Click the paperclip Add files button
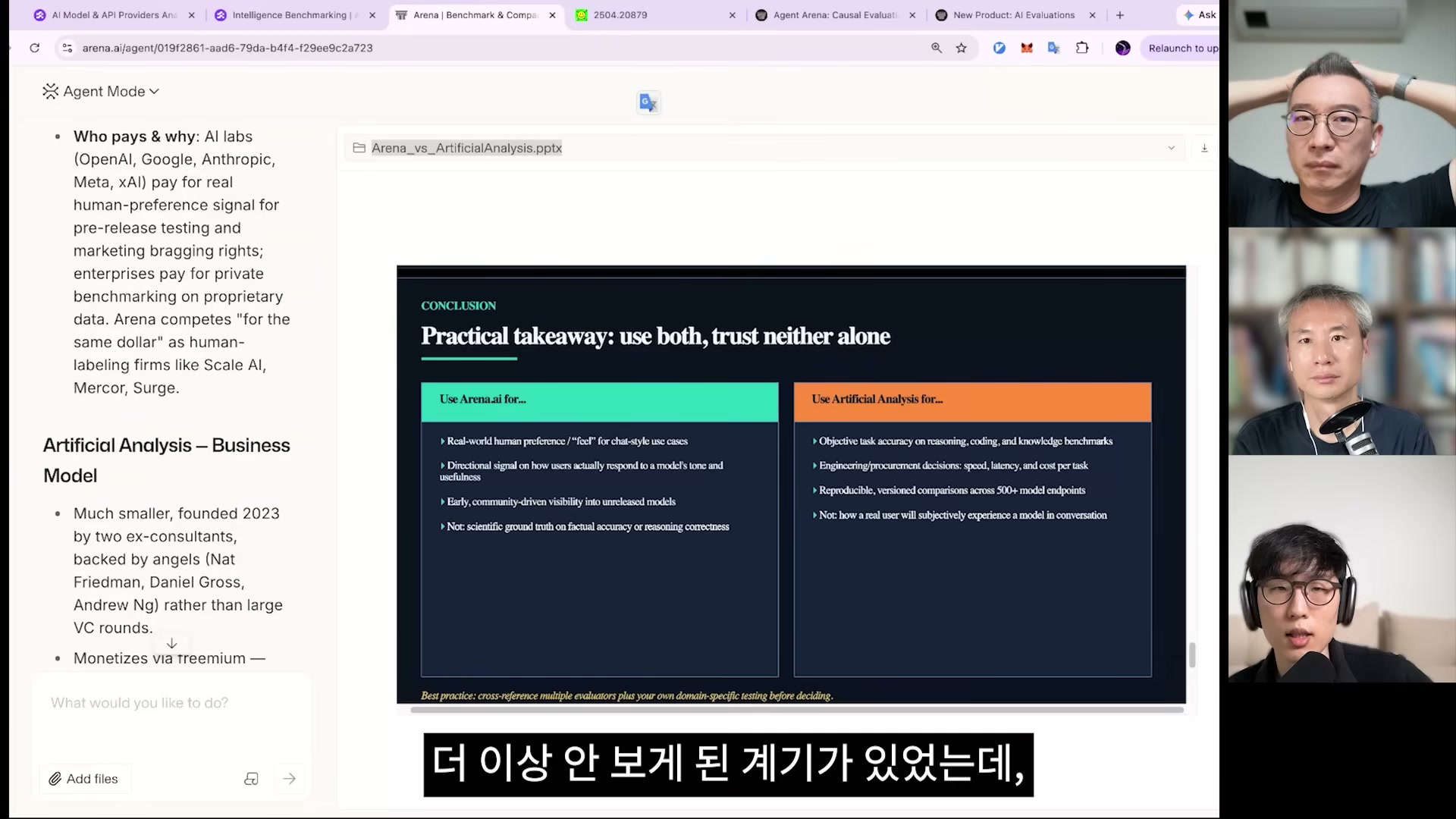The image size is (1456, 819). coord(84,779)
